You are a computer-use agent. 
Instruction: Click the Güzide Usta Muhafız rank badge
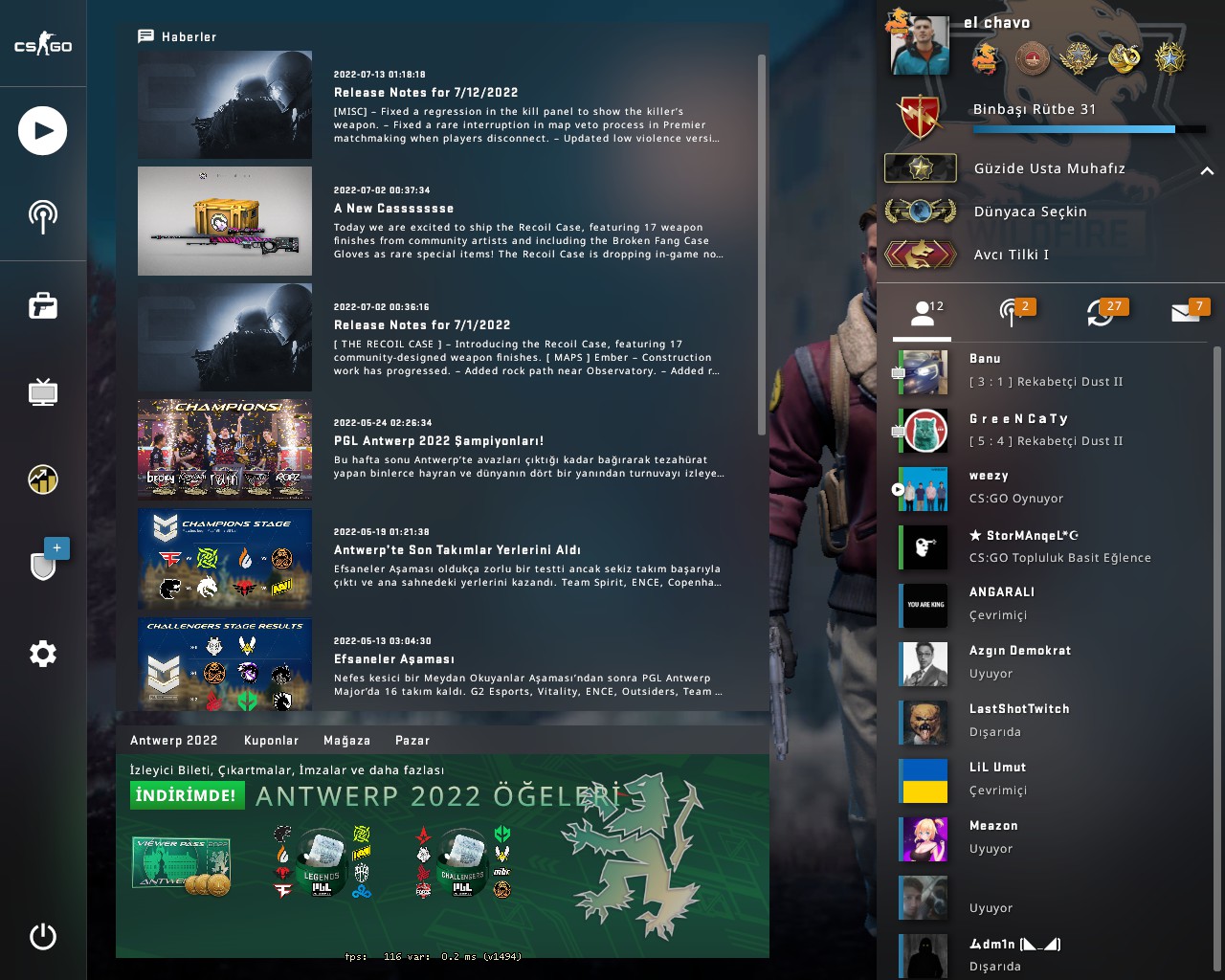click(x=920, y=168)
